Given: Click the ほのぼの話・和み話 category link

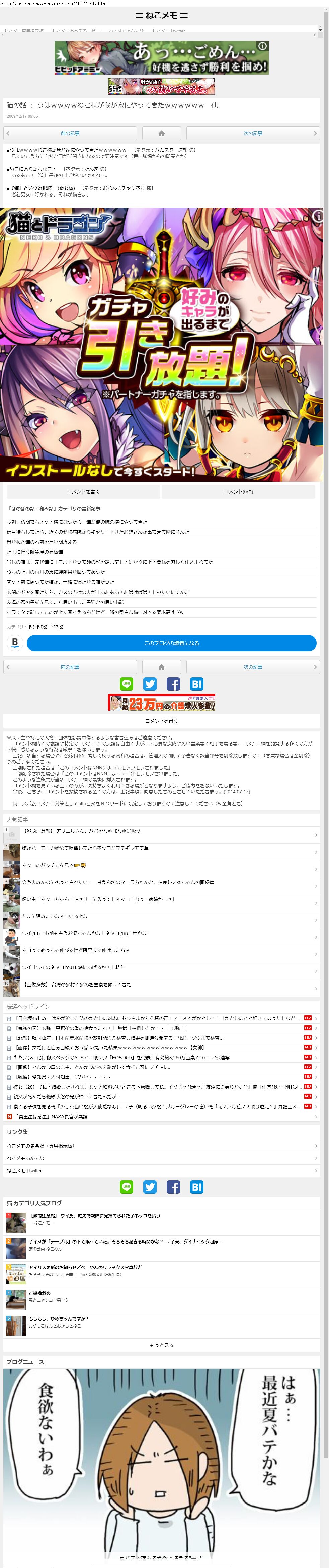Looking at the screenshot, I should pos(45,626).
